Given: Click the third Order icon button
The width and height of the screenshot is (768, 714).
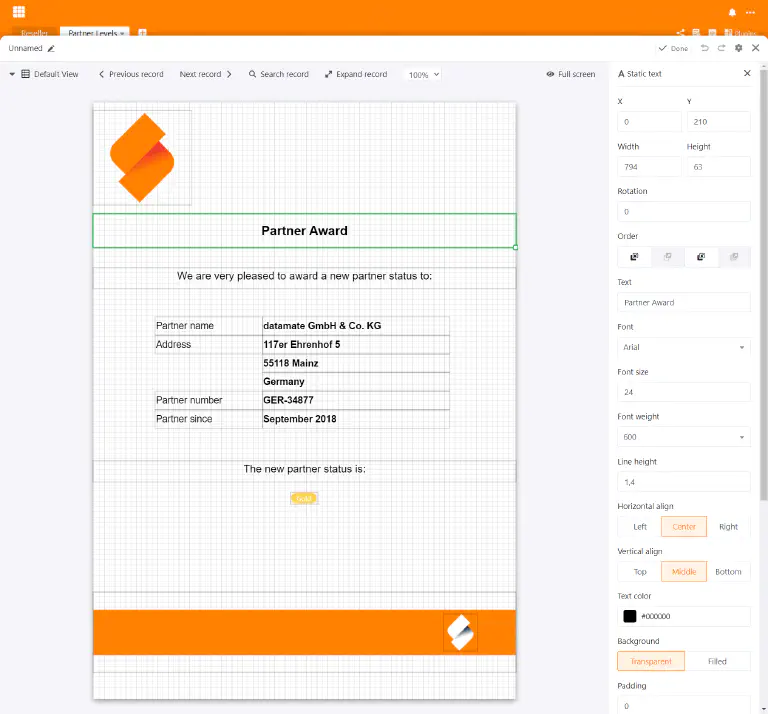Looking at the screenshot, I should [x=701, y=257].
